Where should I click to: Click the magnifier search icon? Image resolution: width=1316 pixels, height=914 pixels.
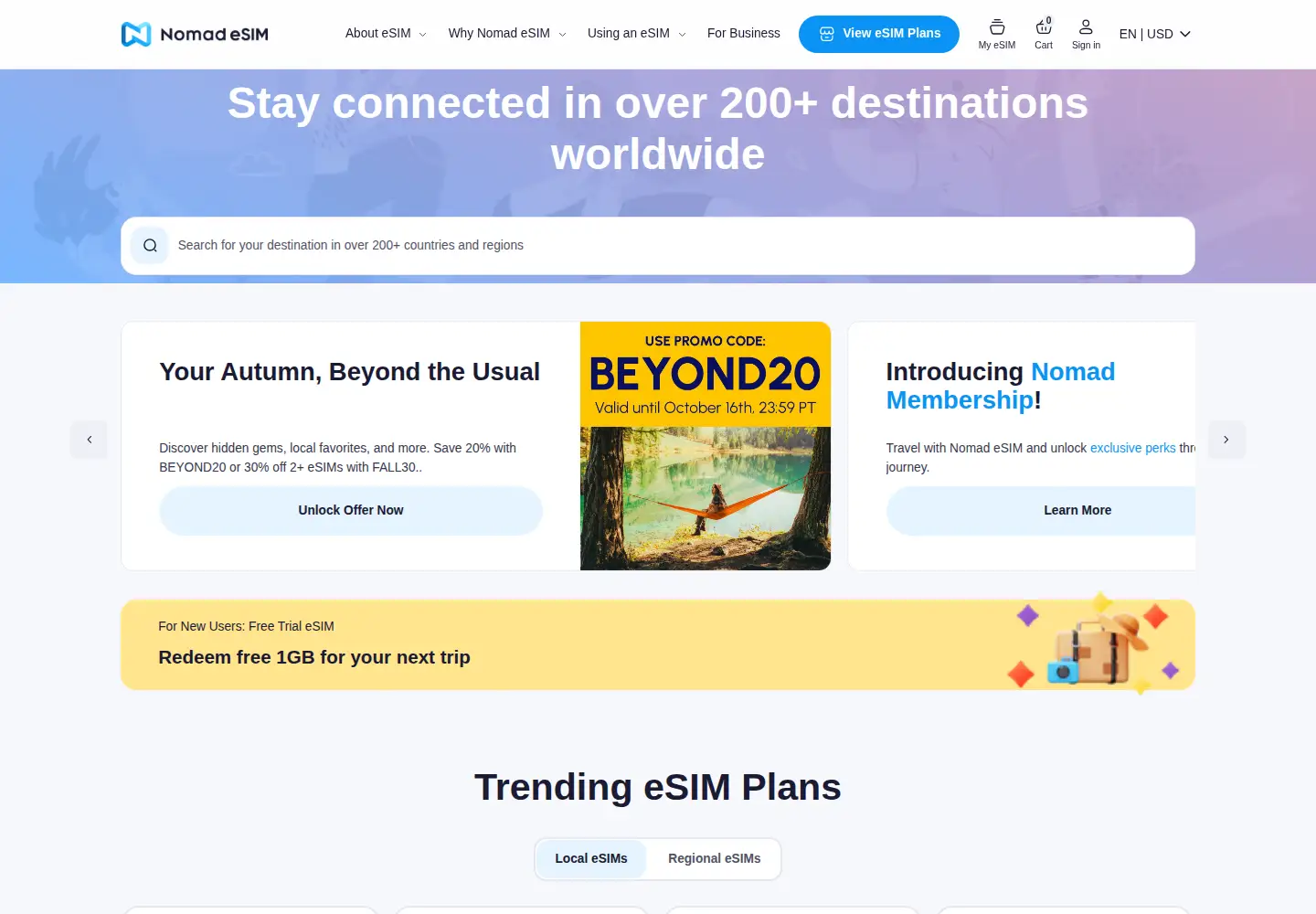click(x=150, y=245)
